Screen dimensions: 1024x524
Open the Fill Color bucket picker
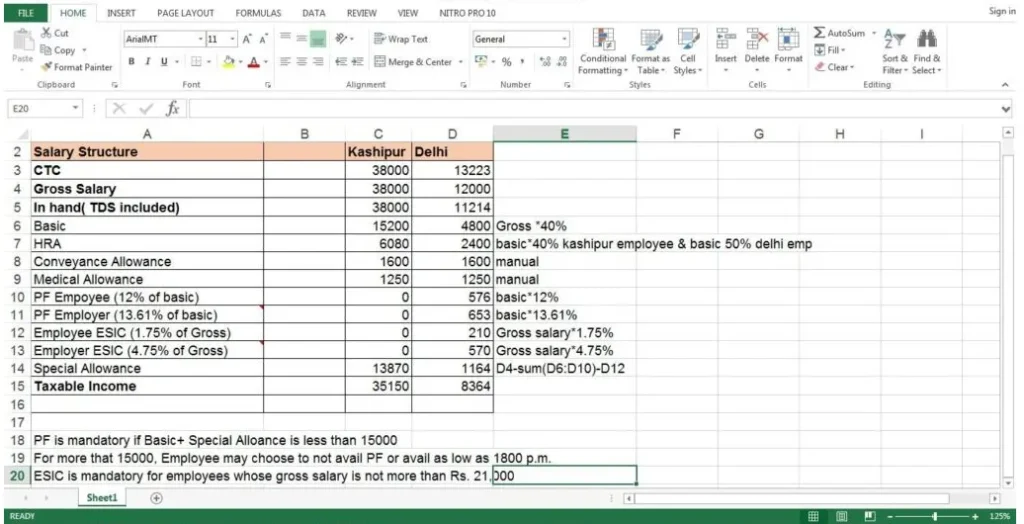coord(229,61)
